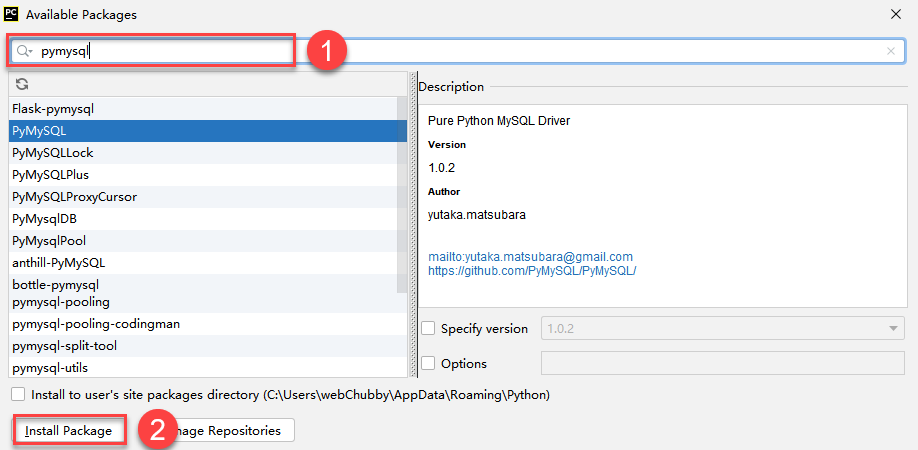Click the pymysql search input field
The height and width of the screenshot is (450, 918).
[457, 51]
